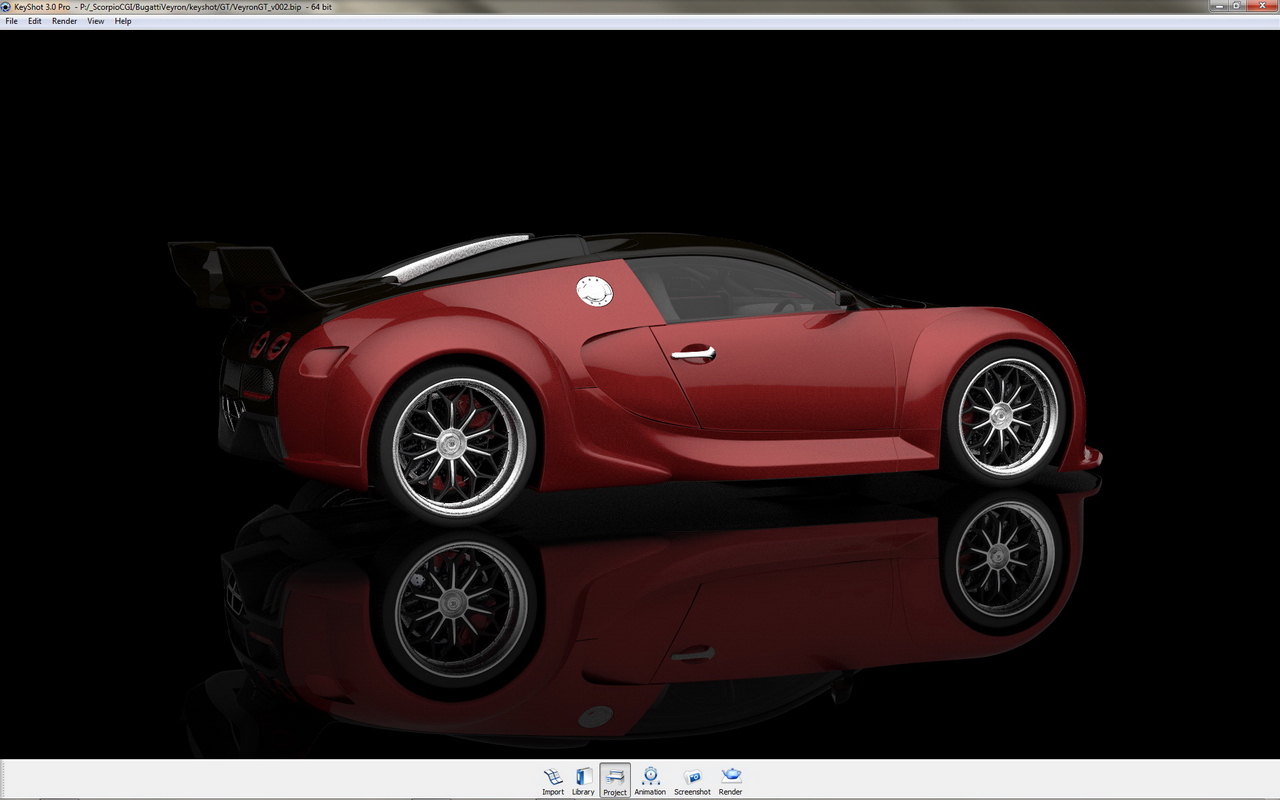Open the Edit menu

point(35,20)
